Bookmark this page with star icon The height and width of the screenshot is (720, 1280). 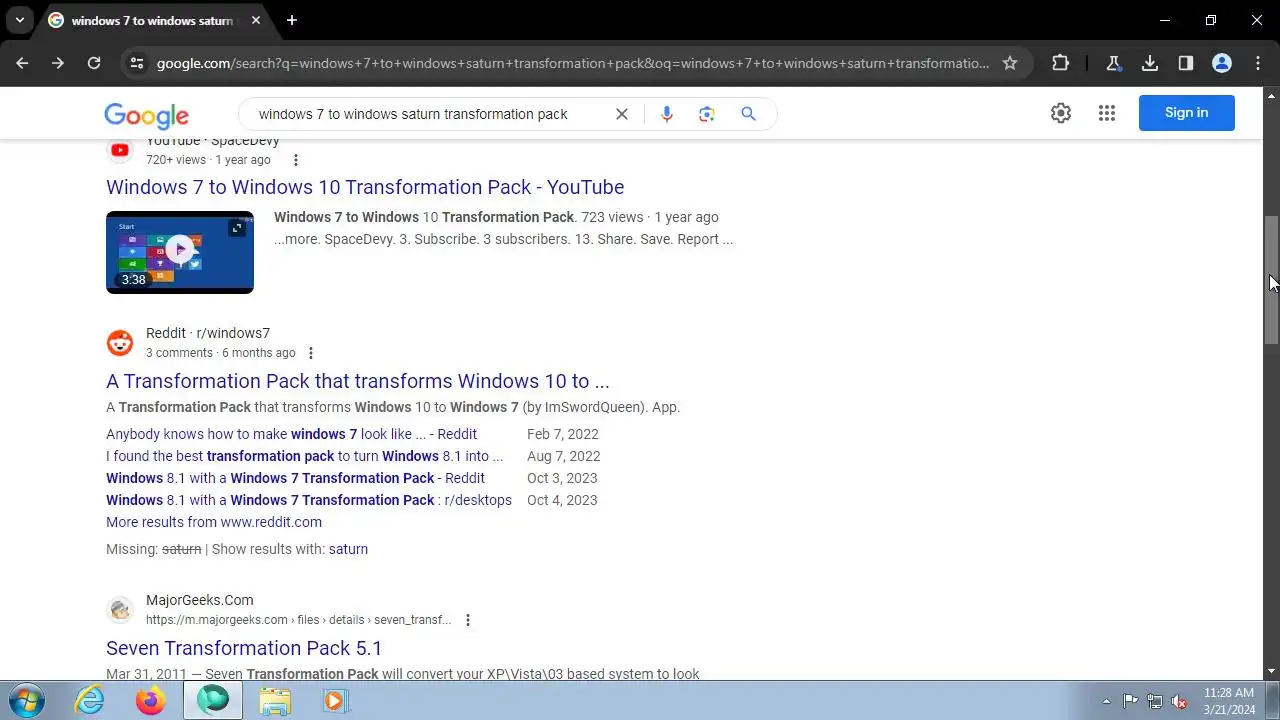1010,63
